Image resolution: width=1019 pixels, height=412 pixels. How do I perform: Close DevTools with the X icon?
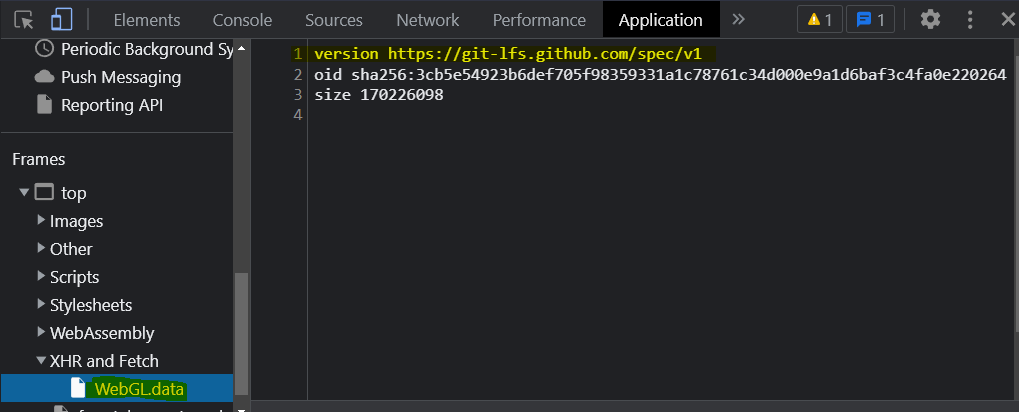pyautogui.click(x=1008, y=19)
